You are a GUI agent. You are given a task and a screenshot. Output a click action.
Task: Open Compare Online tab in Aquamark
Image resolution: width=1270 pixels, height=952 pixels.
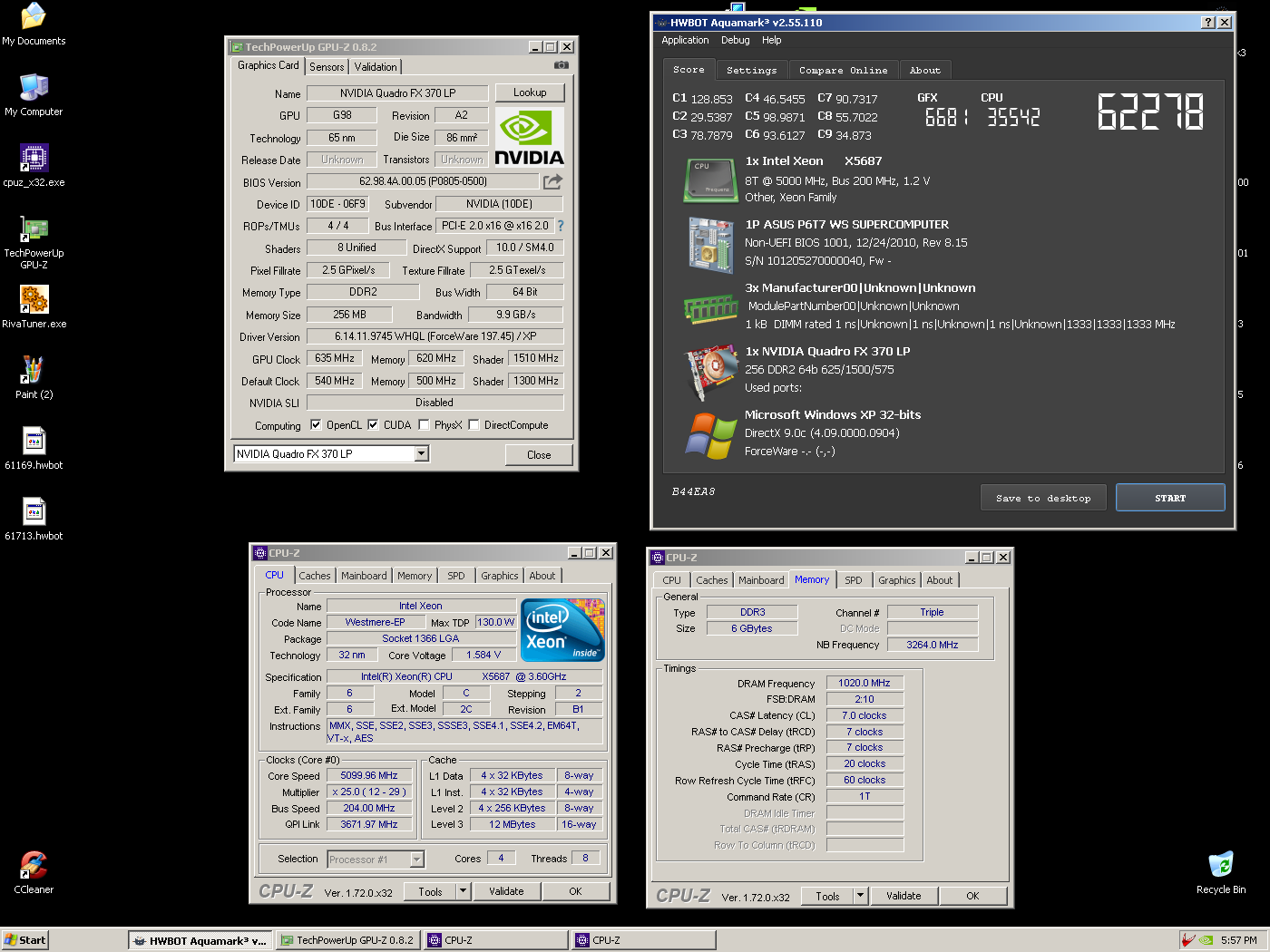click(844, 70)
